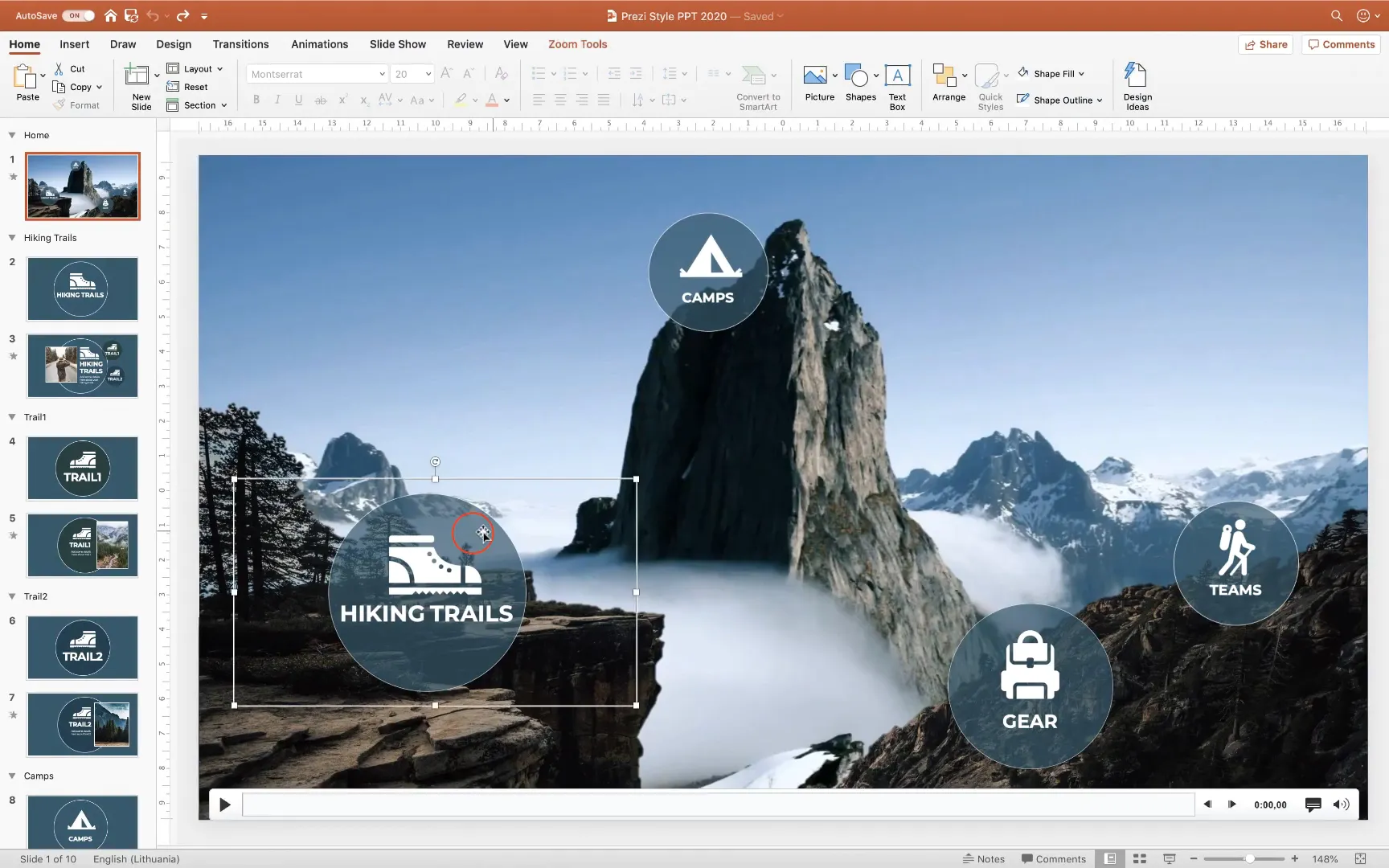Toggle superscript formatting
The height and width of the screenshot is (868, 1389).
coord(342,100)
